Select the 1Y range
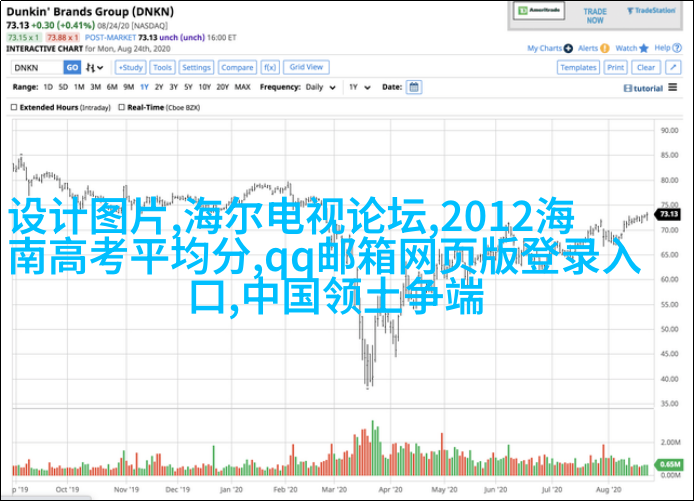Screen dimensions: 695x502 tap(144, 87)
